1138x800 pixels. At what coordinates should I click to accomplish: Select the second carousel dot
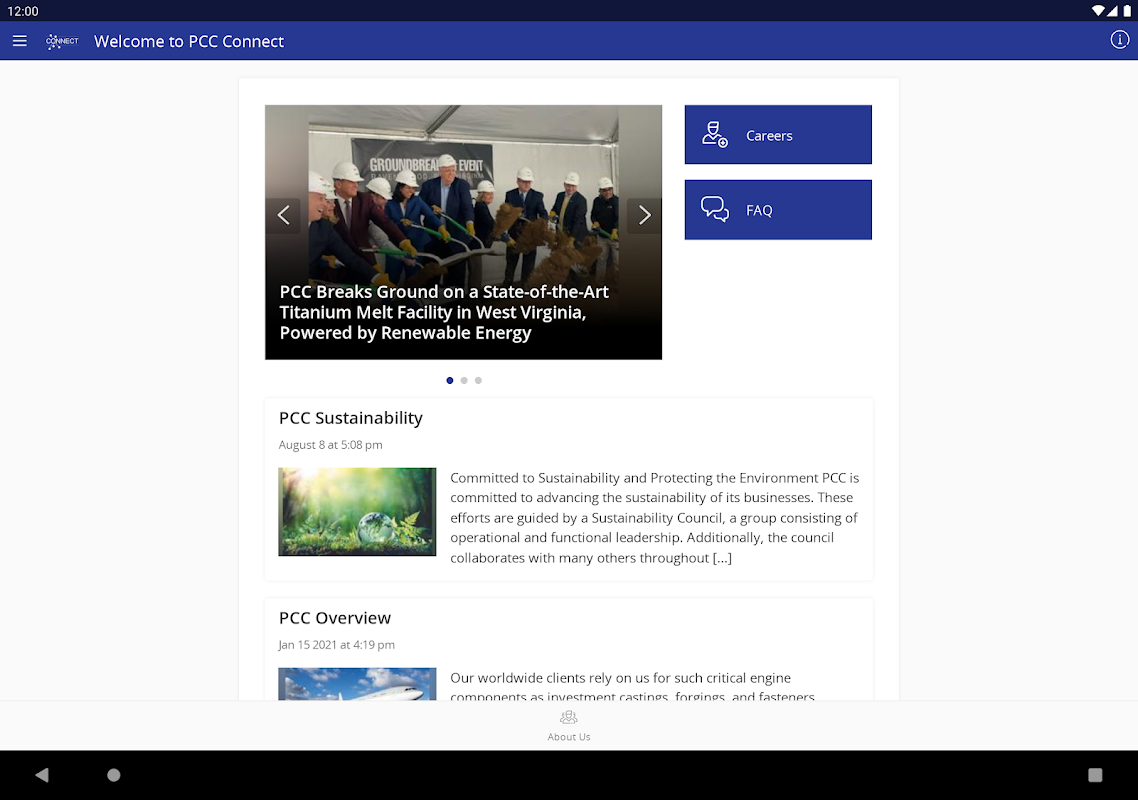pyautogui.click(x=464, y=380)
